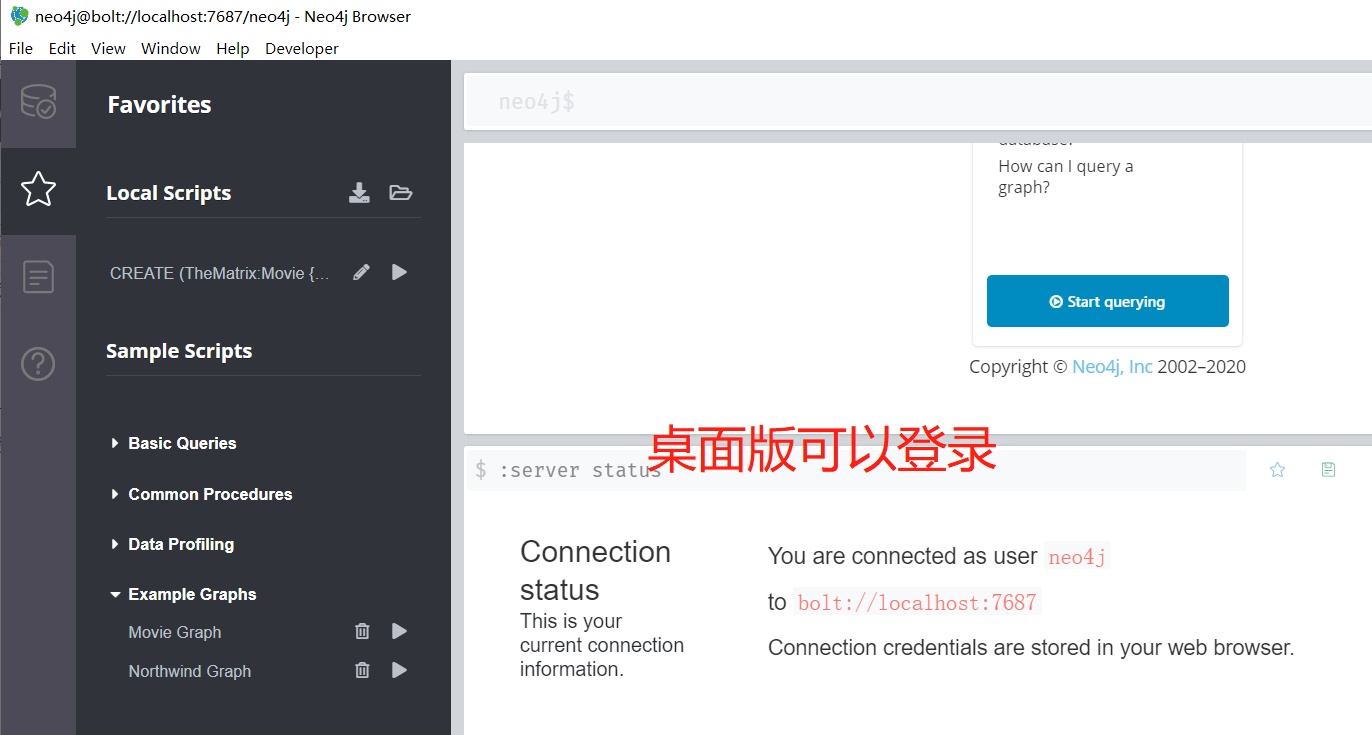Click the Sample Scripts heading
The width and height of the screenshot is (1372, 735).
tap(179, 351)
